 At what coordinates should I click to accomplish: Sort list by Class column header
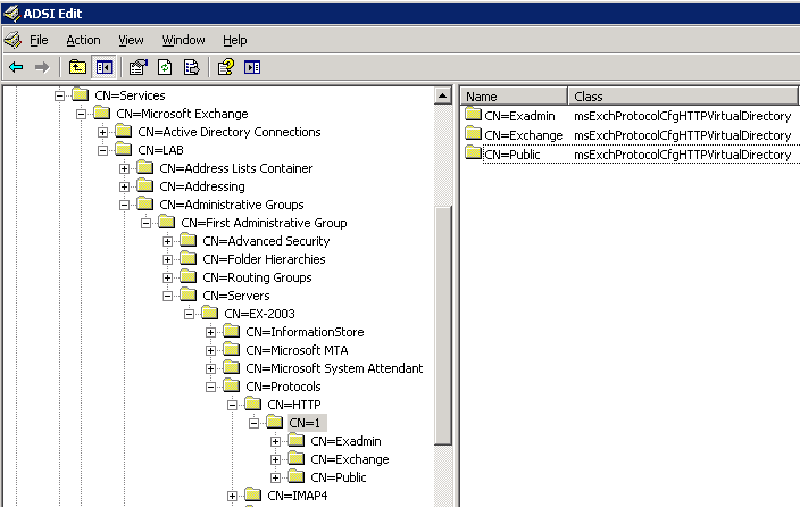click(683, 96)
